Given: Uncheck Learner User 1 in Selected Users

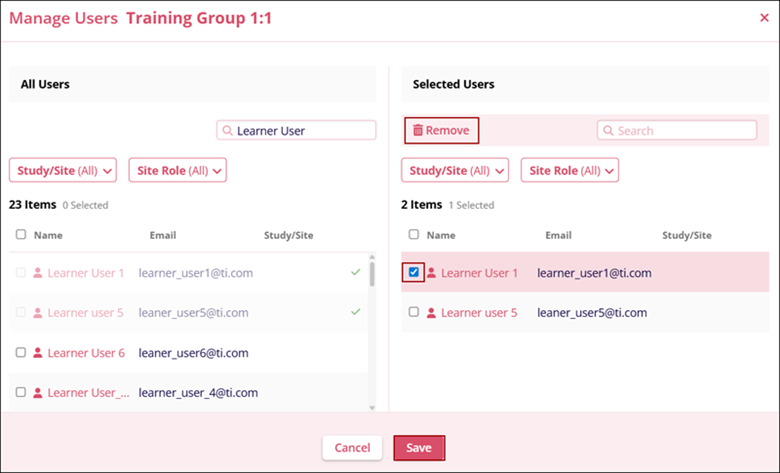Looking at the screenshot, I should (414, 272).
